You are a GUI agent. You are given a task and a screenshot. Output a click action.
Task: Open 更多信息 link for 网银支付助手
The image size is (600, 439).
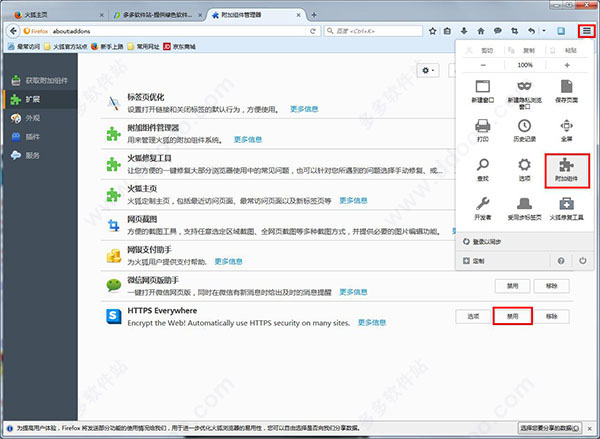tap(228, 261)
